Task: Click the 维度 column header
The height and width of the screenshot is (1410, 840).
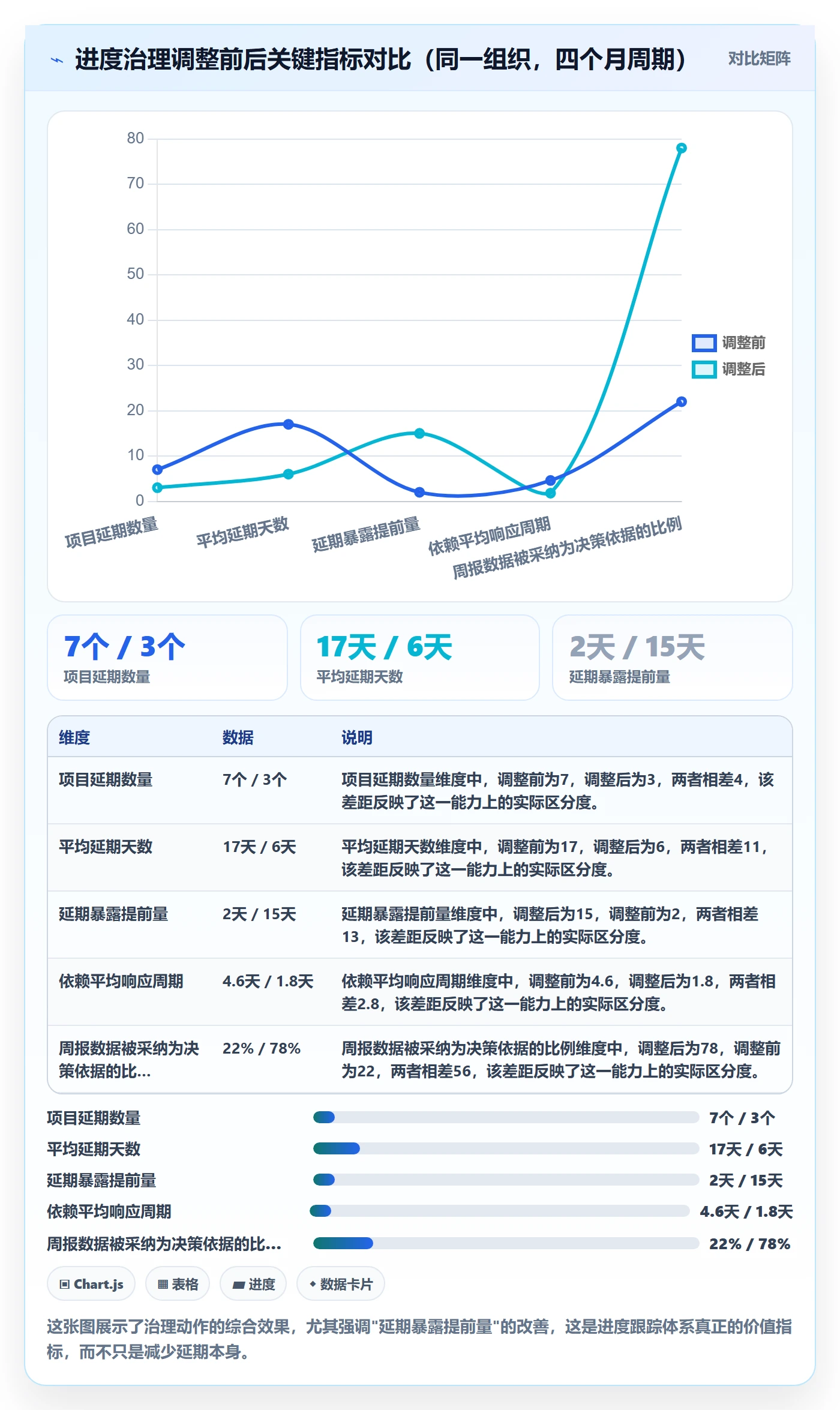Action: click(74, 737)
